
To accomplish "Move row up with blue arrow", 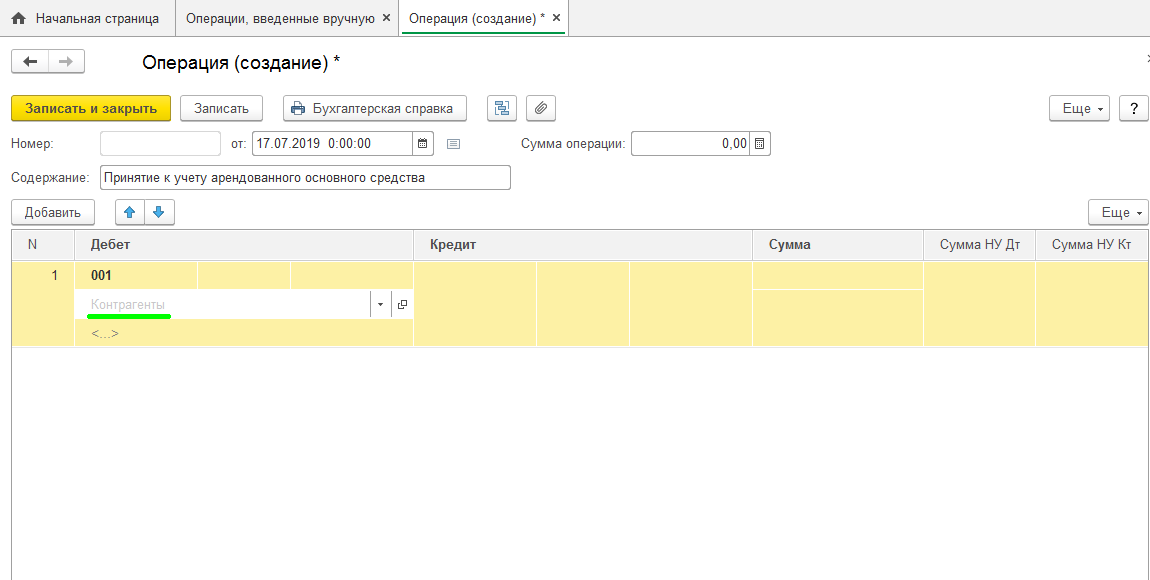I will tap(130, 212).
